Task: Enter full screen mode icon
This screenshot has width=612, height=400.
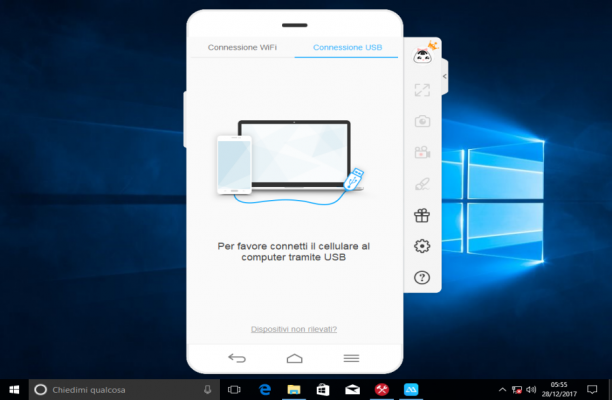Action: pos(422,90)
